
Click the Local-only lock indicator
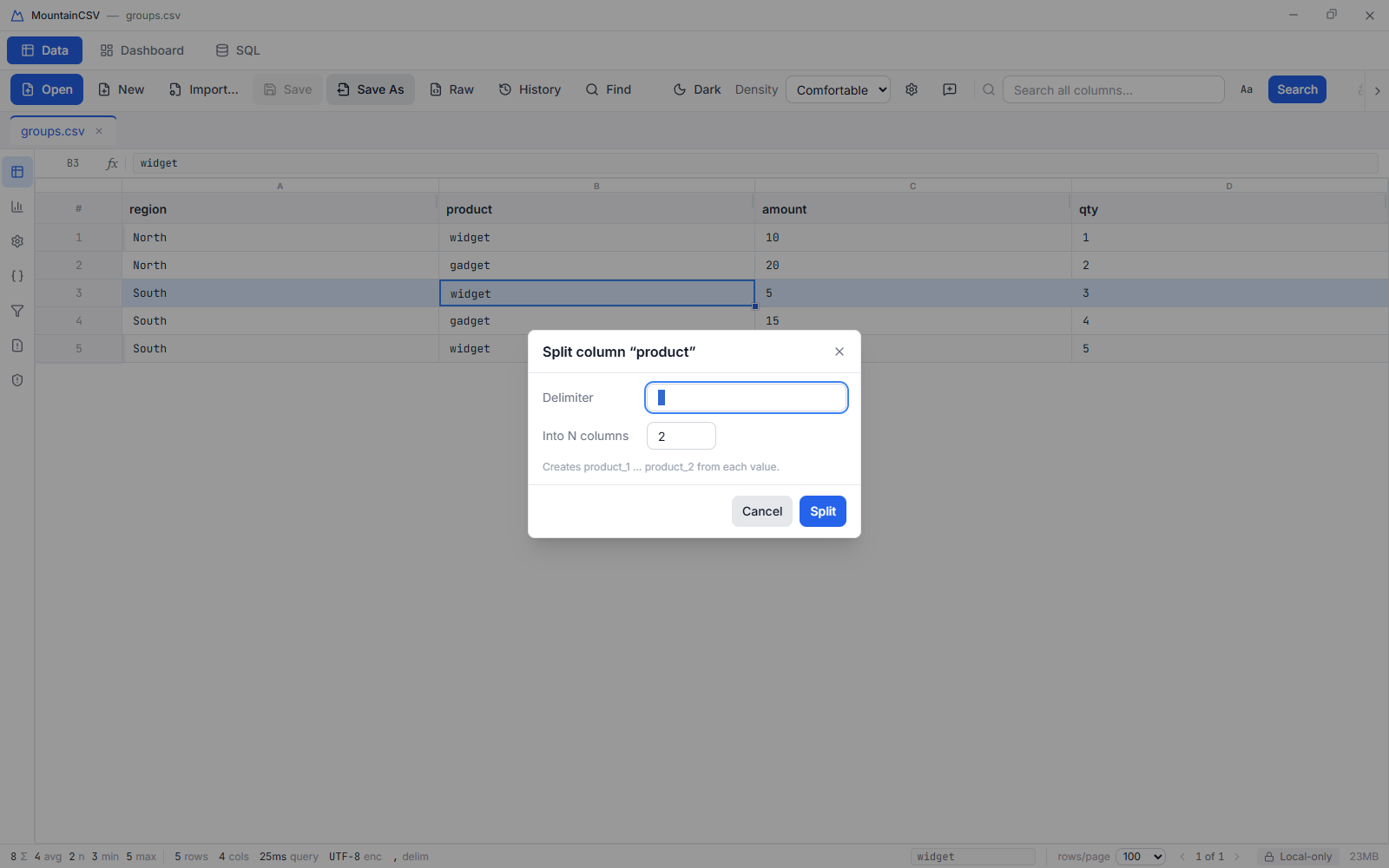point(1298,857)
